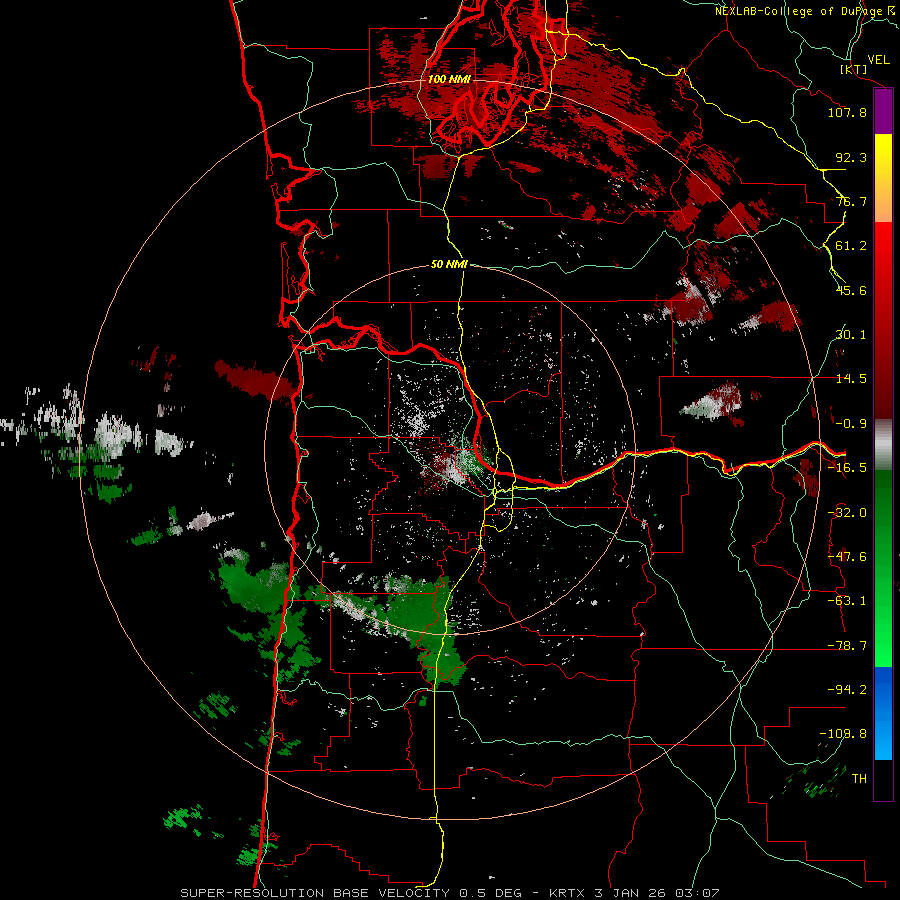Click the VEL legend title
The width and height of the screenshot is (900, 900).
(878, 60)
